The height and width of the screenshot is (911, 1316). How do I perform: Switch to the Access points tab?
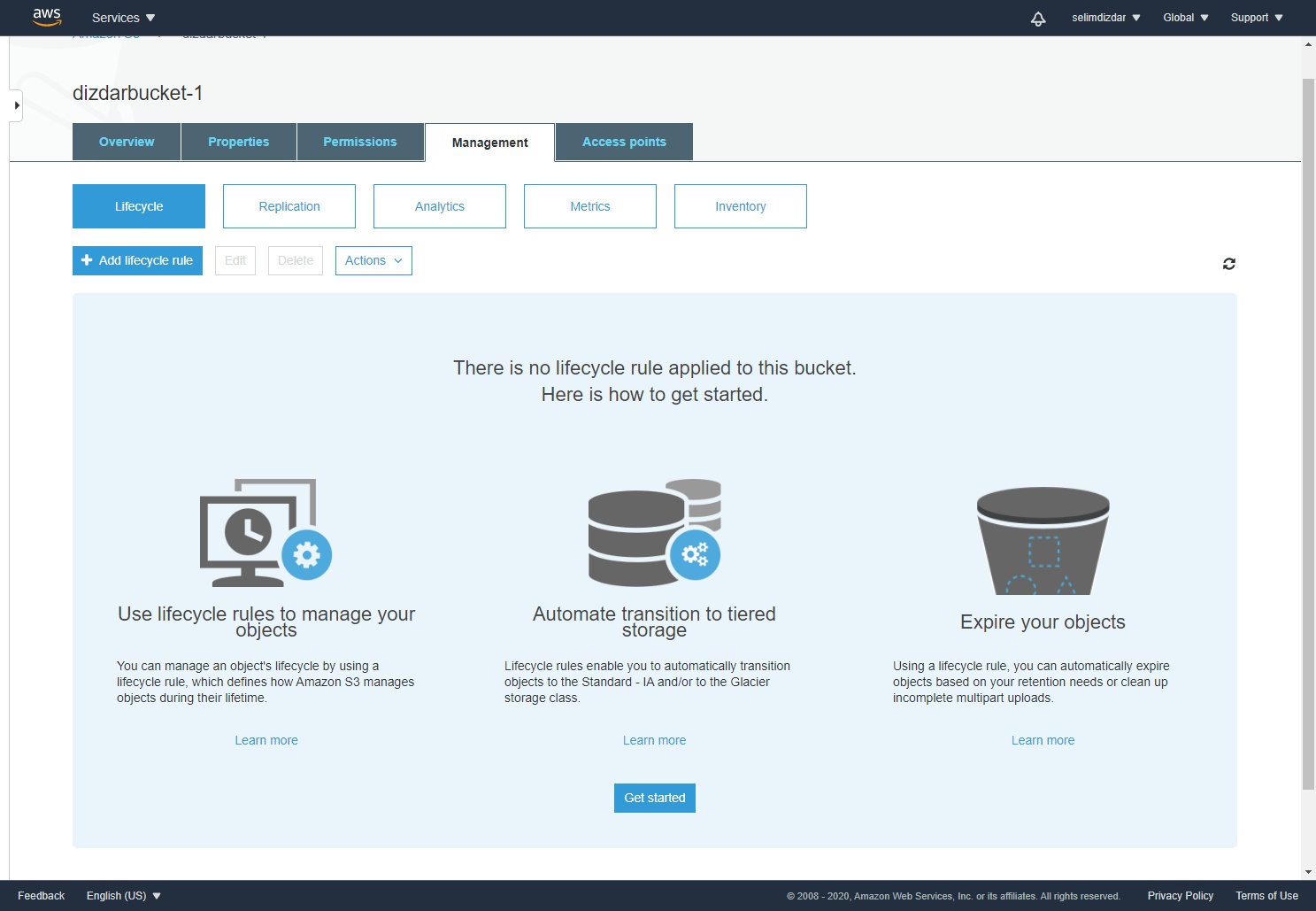pyautogui.click(x=624, y=142)
